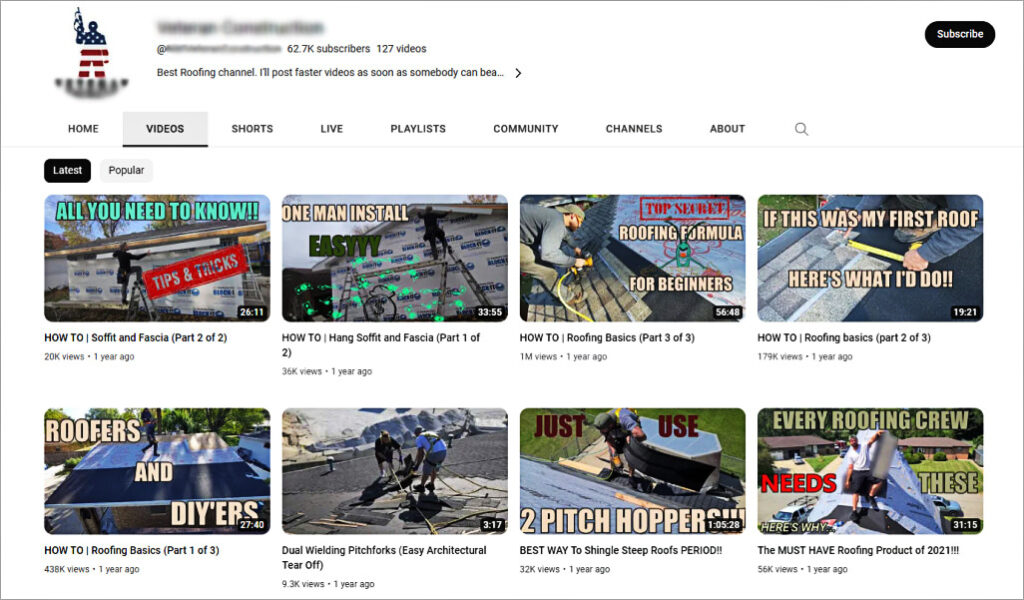Open the channel search icon
The height and width of the screenshot is (600, 1024).
(801, 128)
